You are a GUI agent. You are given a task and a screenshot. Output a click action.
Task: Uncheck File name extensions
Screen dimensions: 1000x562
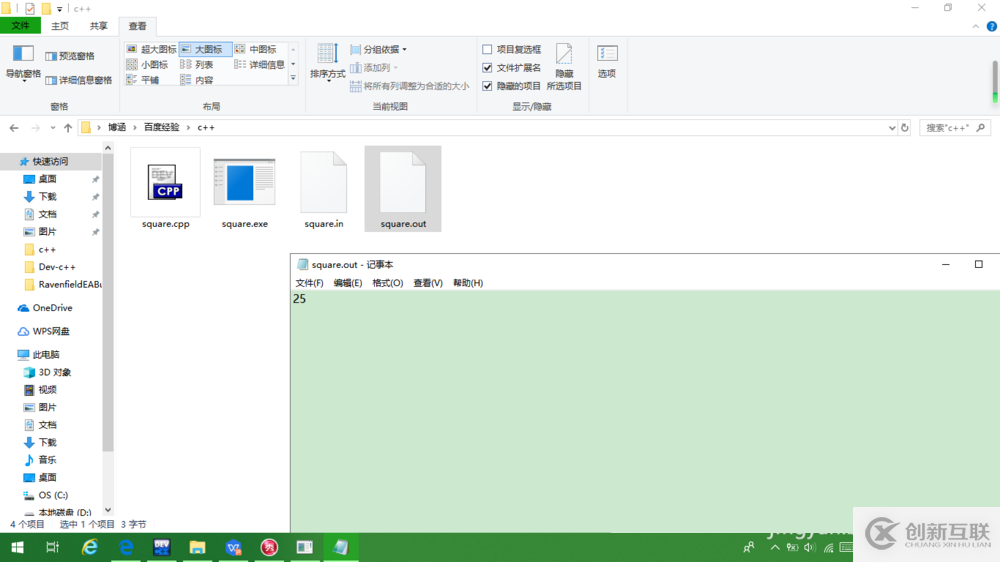coord(512,68)
